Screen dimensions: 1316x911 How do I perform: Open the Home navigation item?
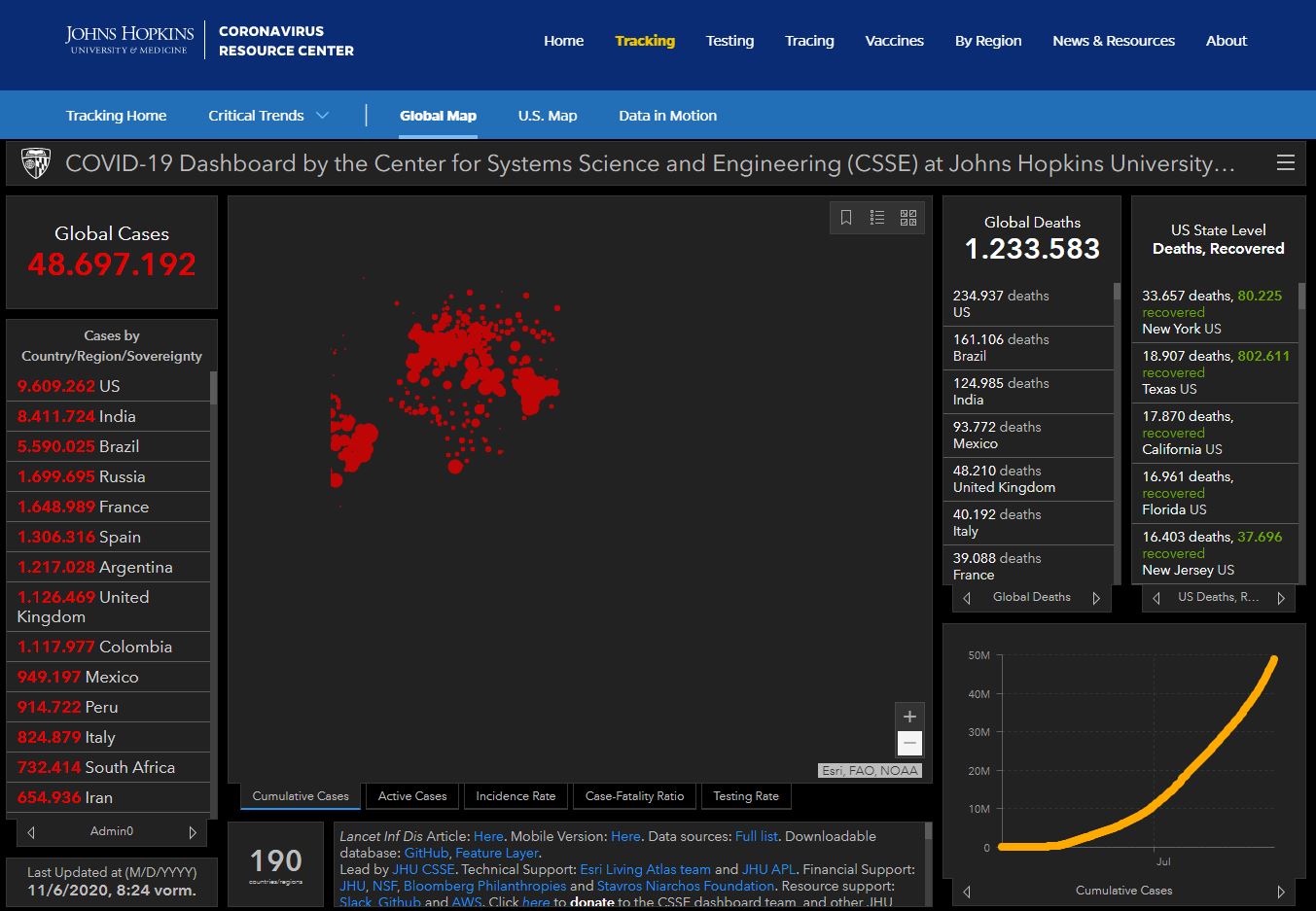point(563,41)
